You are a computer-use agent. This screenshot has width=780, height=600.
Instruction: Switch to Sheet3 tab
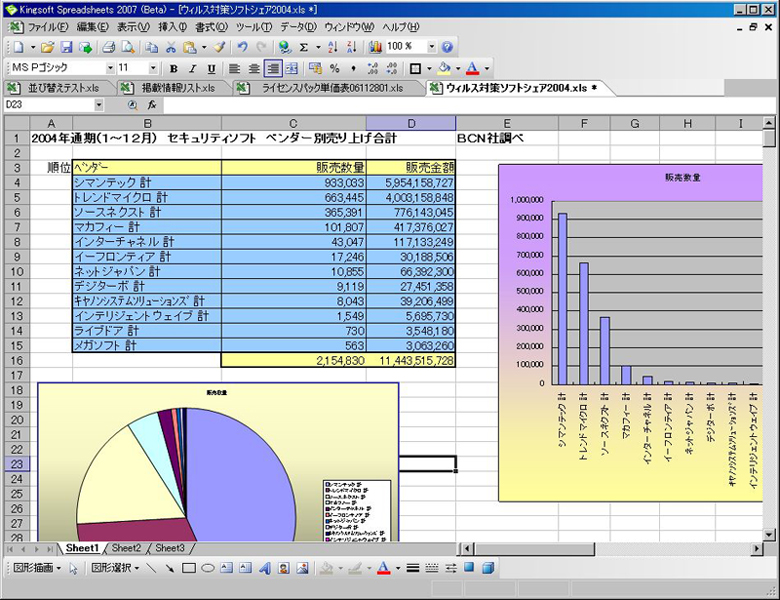pos(170,548)
